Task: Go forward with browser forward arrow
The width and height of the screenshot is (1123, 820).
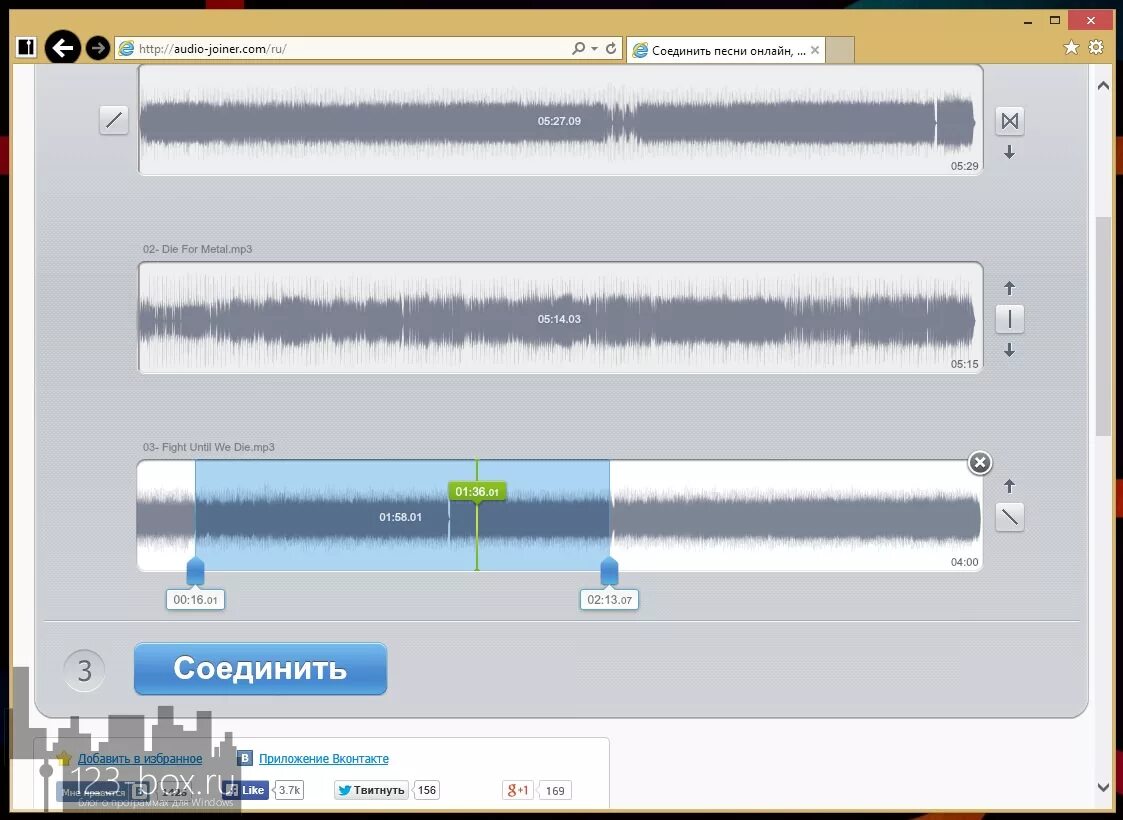Action: [x=97, y=48]
